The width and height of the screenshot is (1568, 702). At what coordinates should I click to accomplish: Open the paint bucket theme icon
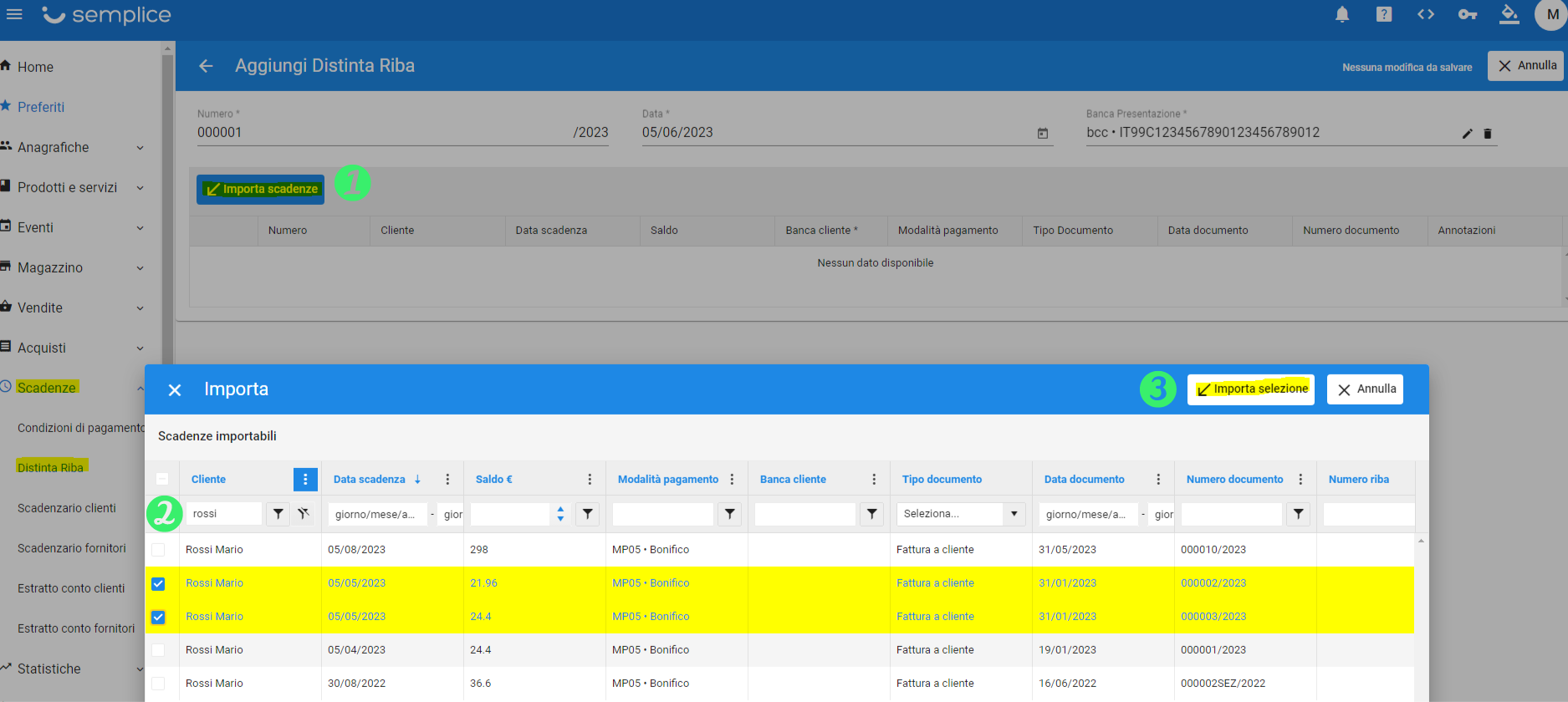1509,14
